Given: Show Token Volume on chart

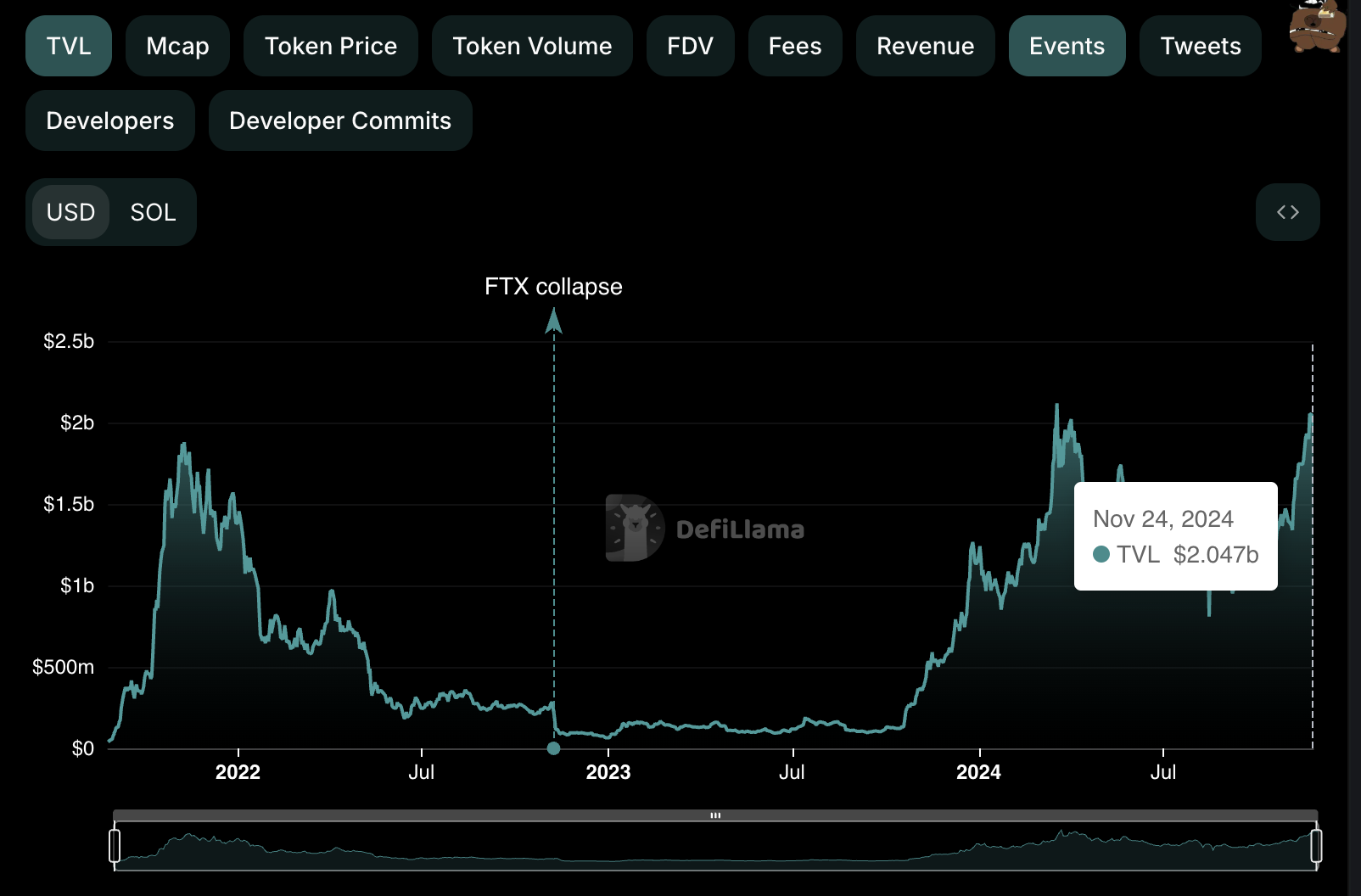Looking at the screenshot, I should pyautogui.click(x=532, y=46).
